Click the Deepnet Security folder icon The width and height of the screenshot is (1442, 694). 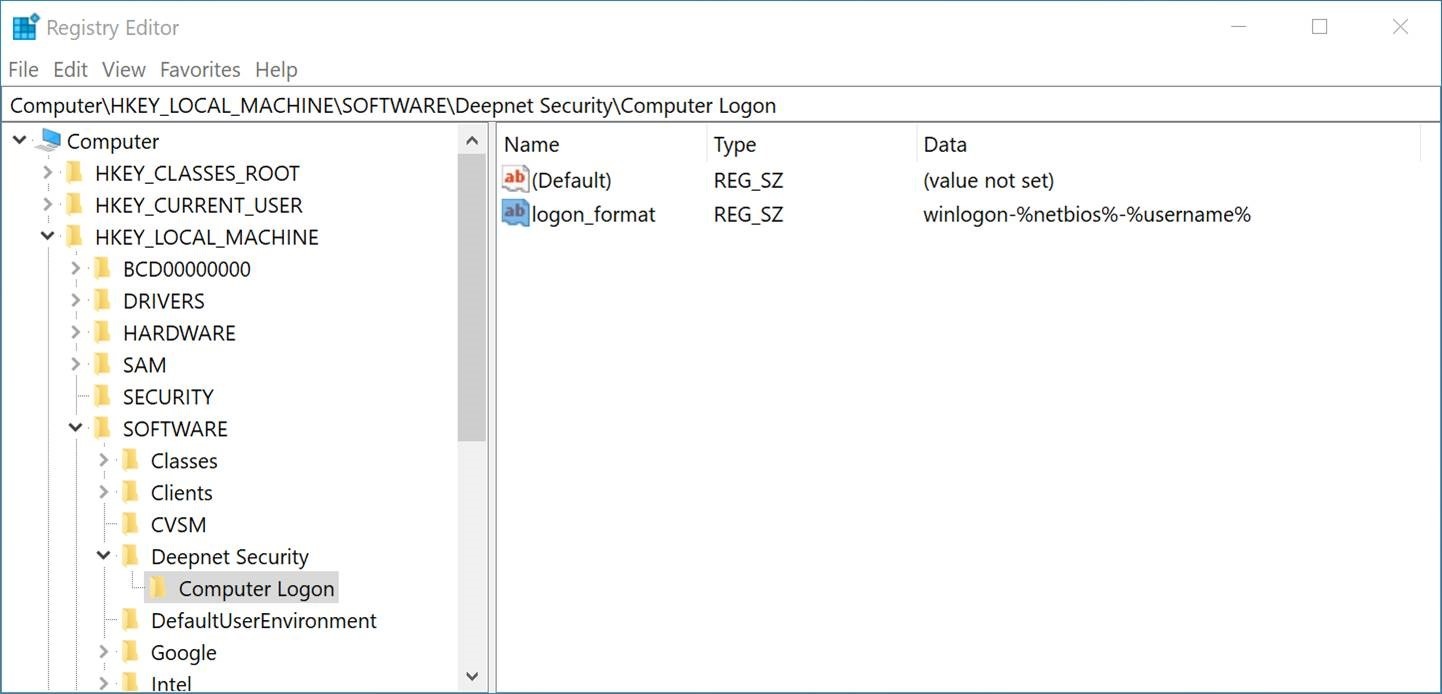(130, 557)
